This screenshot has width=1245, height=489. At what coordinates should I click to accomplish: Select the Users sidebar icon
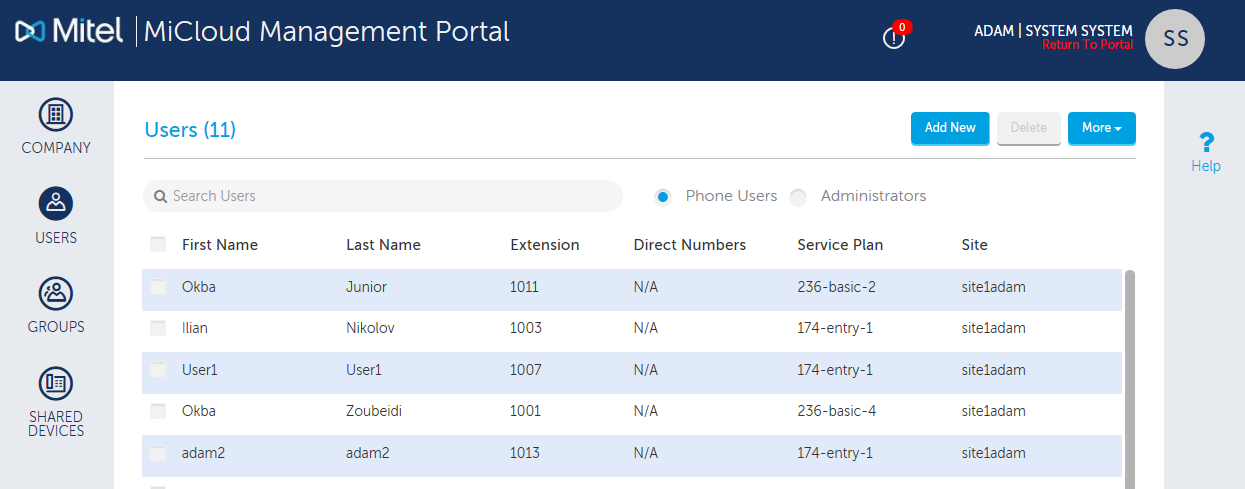56,204
